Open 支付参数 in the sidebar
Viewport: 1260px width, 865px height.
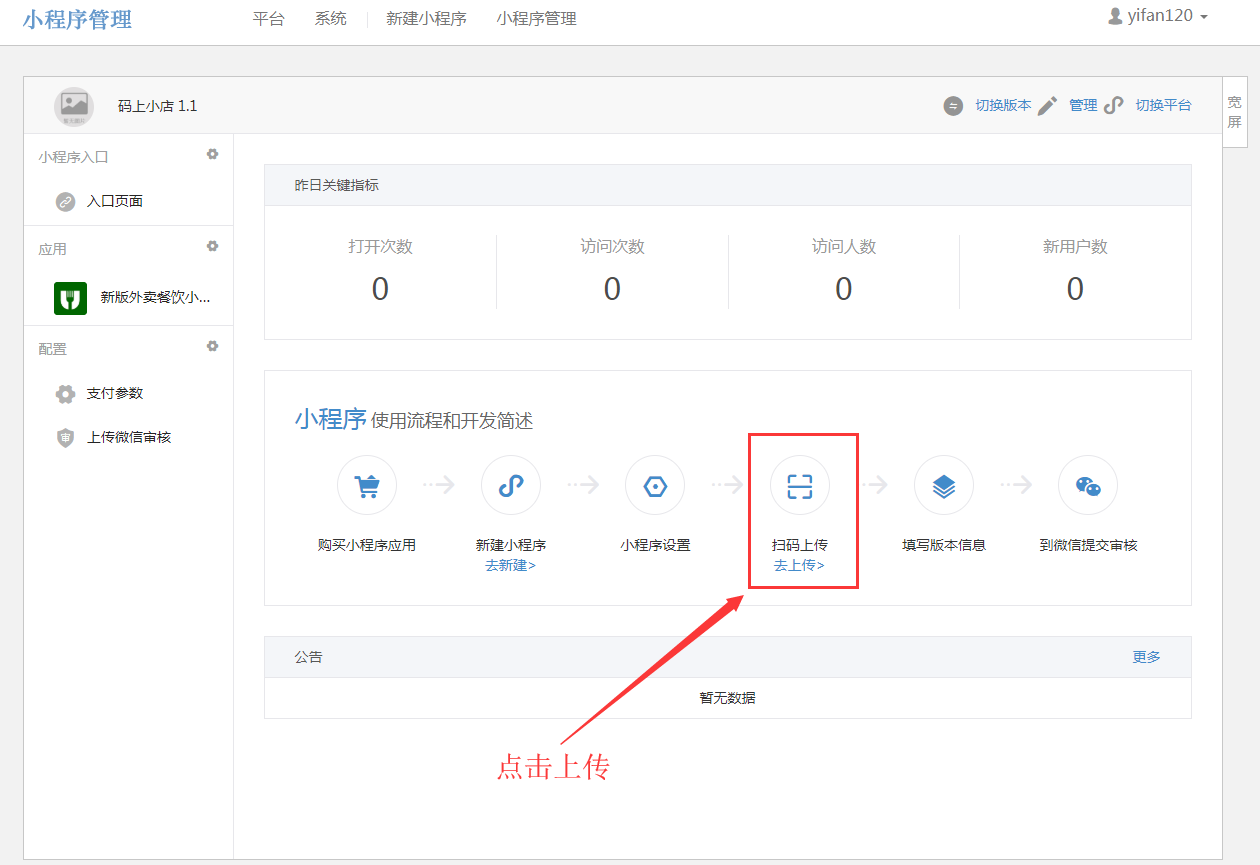[115, 393]
